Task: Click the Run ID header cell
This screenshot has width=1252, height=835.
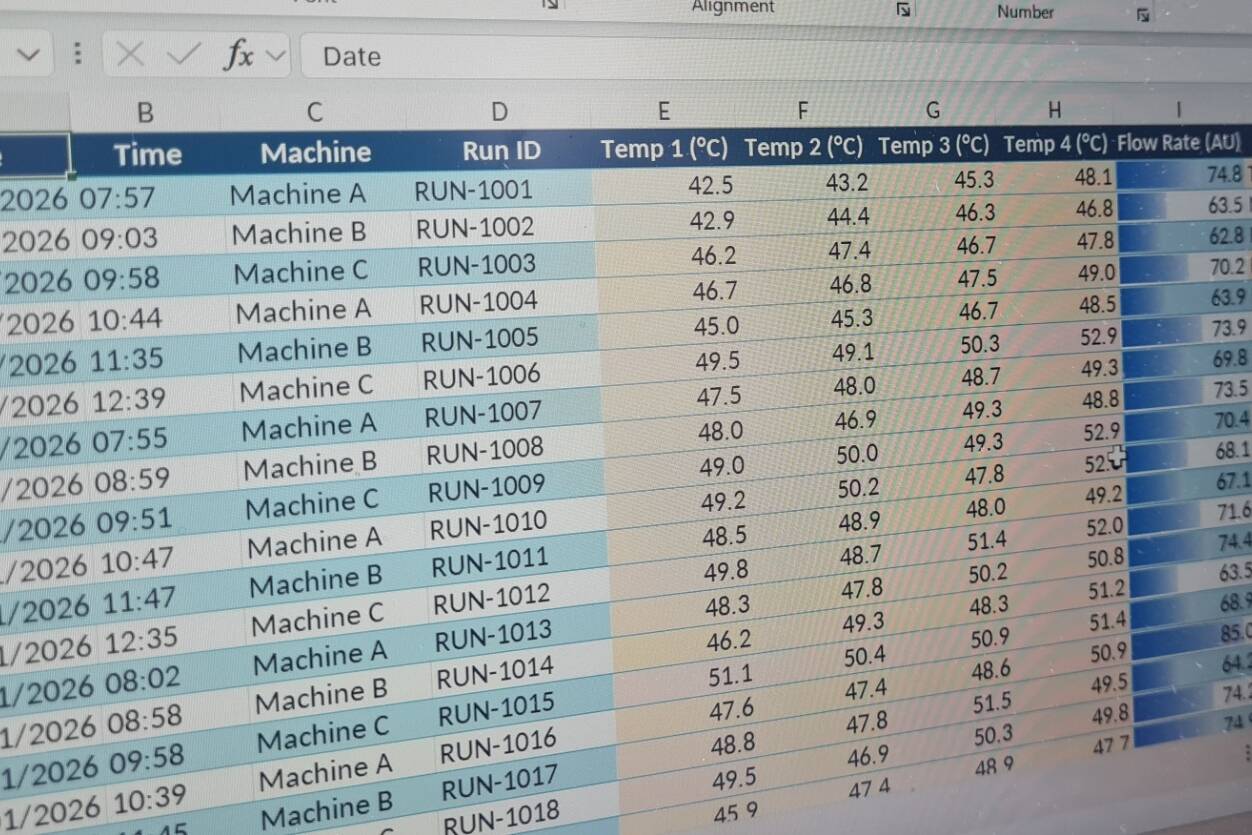Action: (501, 151)
